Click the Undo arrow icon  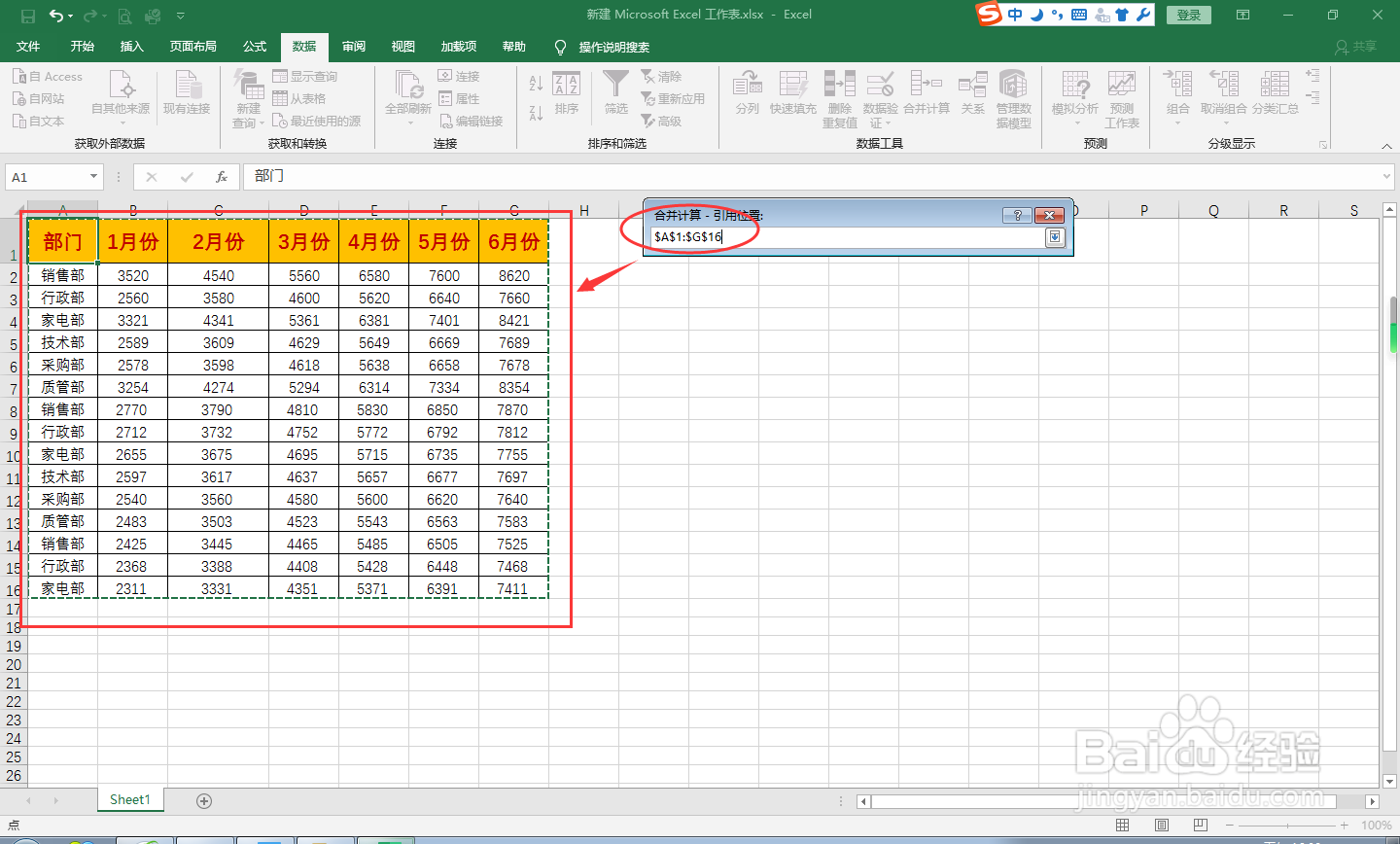coord(57,16)
